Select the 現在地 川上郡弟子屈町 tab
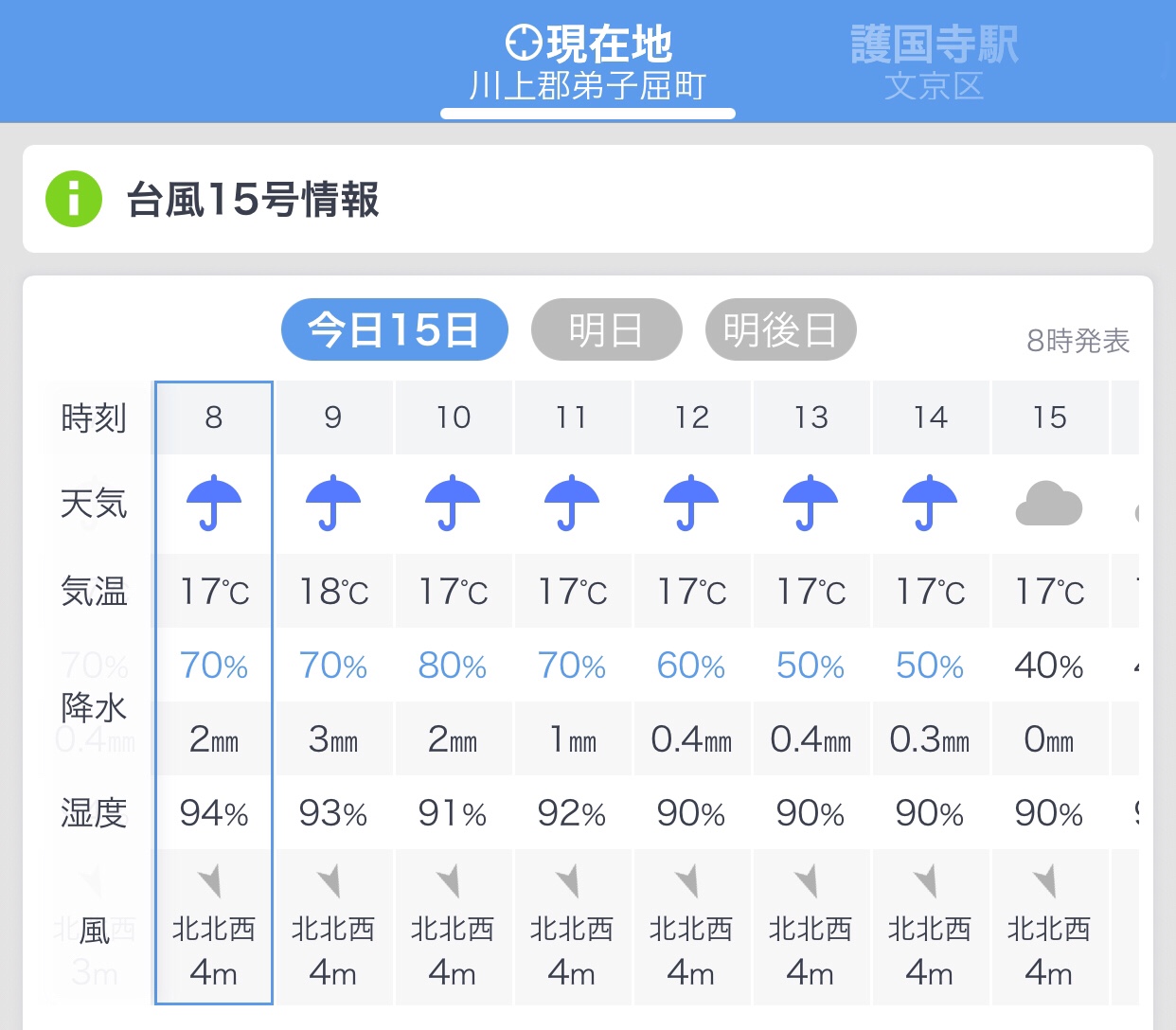 point(588,63)
